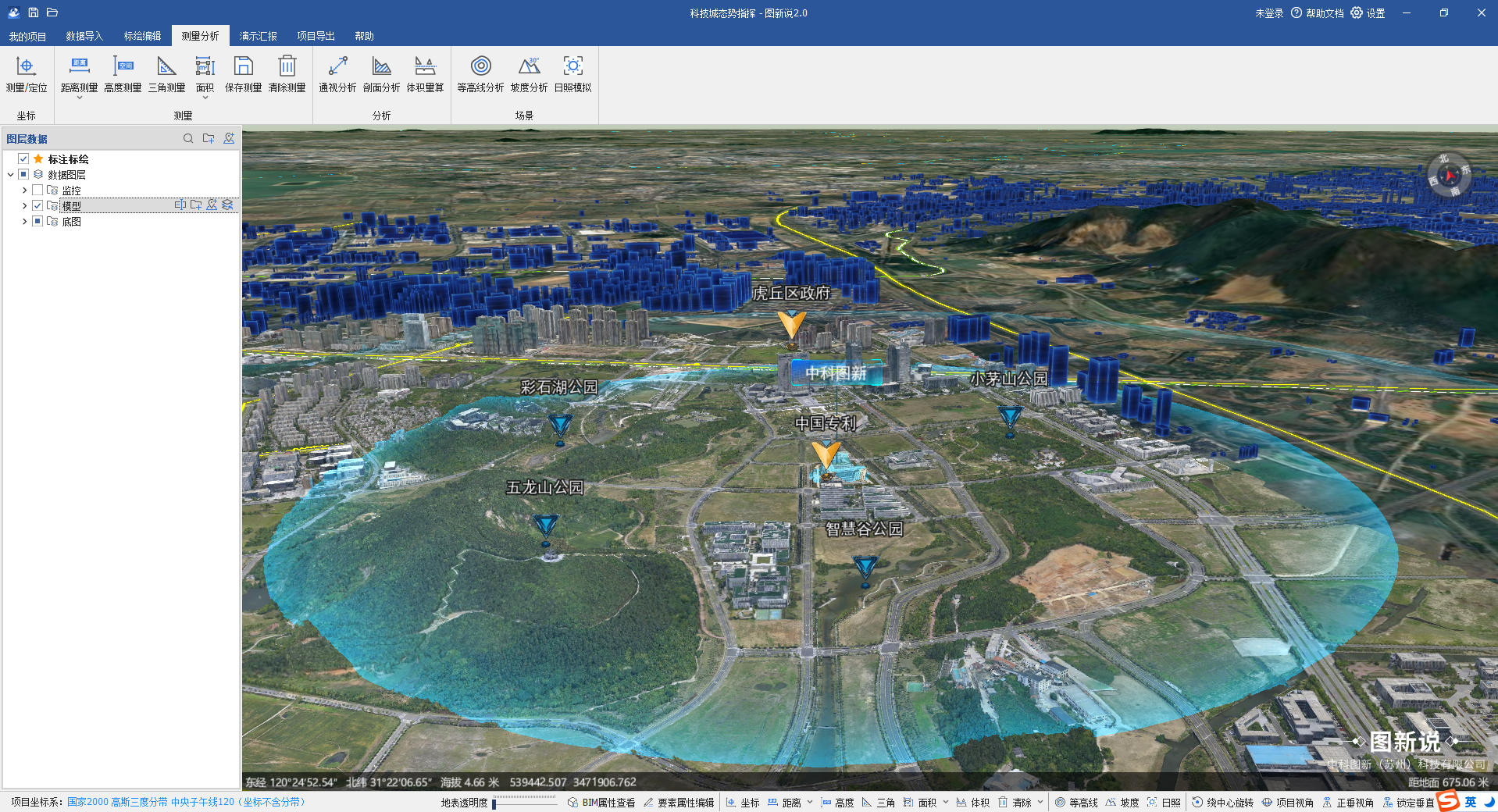Switch to 标绘编辑 tab
Screen dimensions: 1498x812
pyautogui.click(x=142, y=36)
